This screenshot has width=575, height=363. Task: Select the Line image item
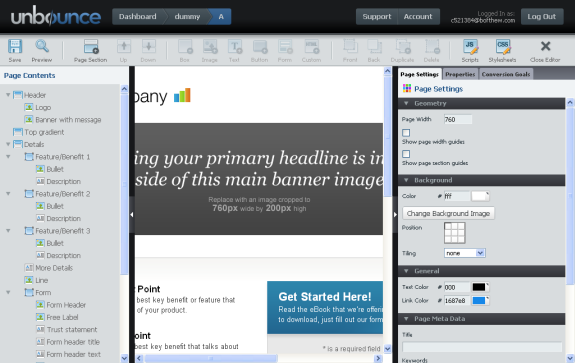click(x=36, y=280)
